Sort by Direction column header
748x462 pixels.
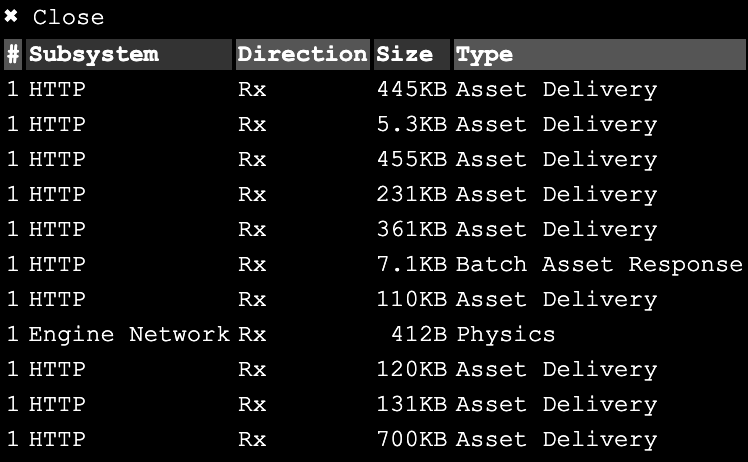[302, 54]
